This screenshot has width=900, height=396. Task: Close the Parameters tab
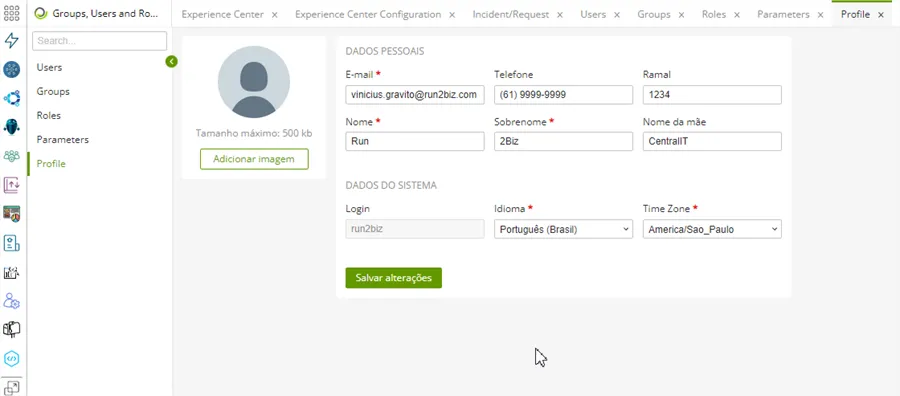click(x=820, y=15)
